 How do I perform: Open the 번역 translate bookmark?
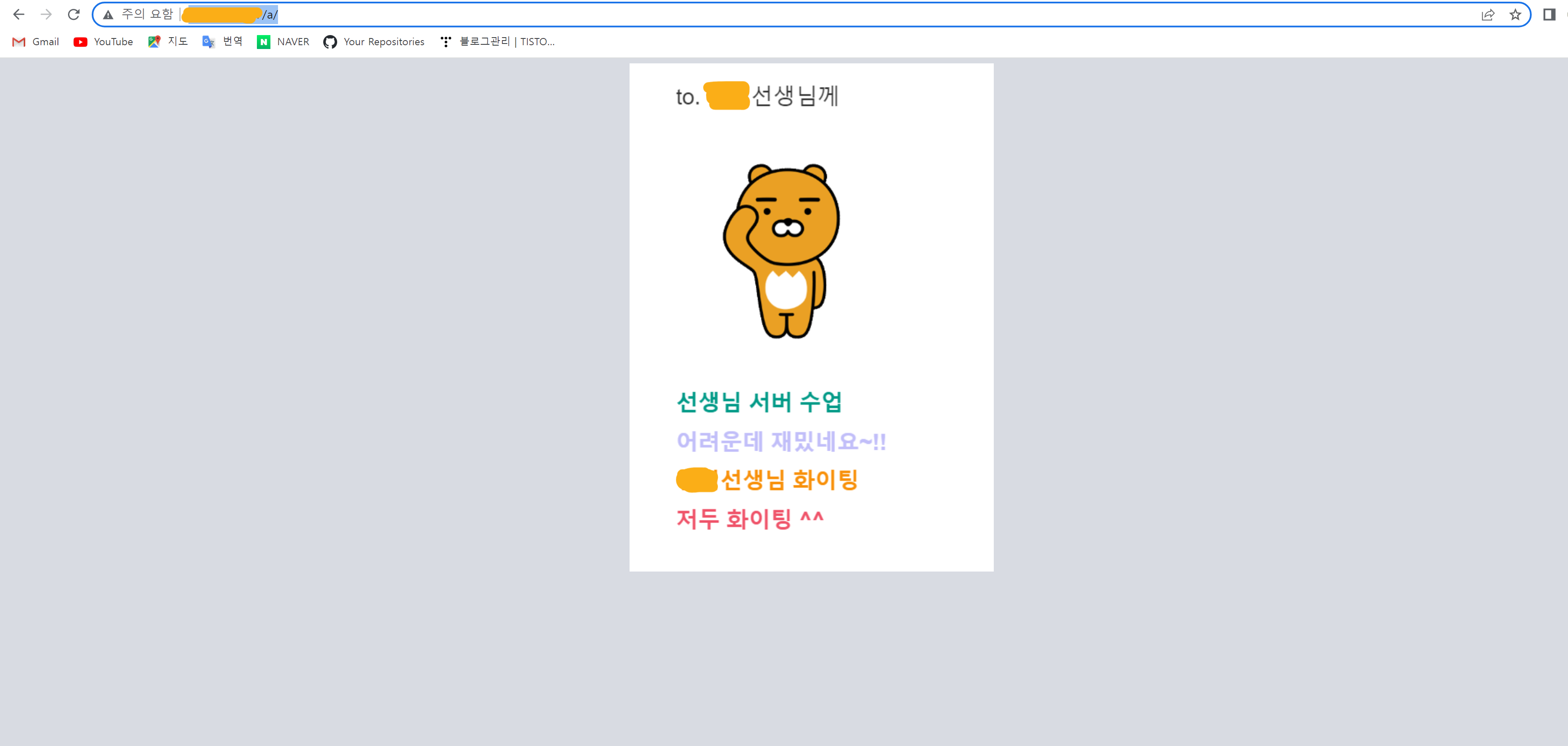[223, 41]
